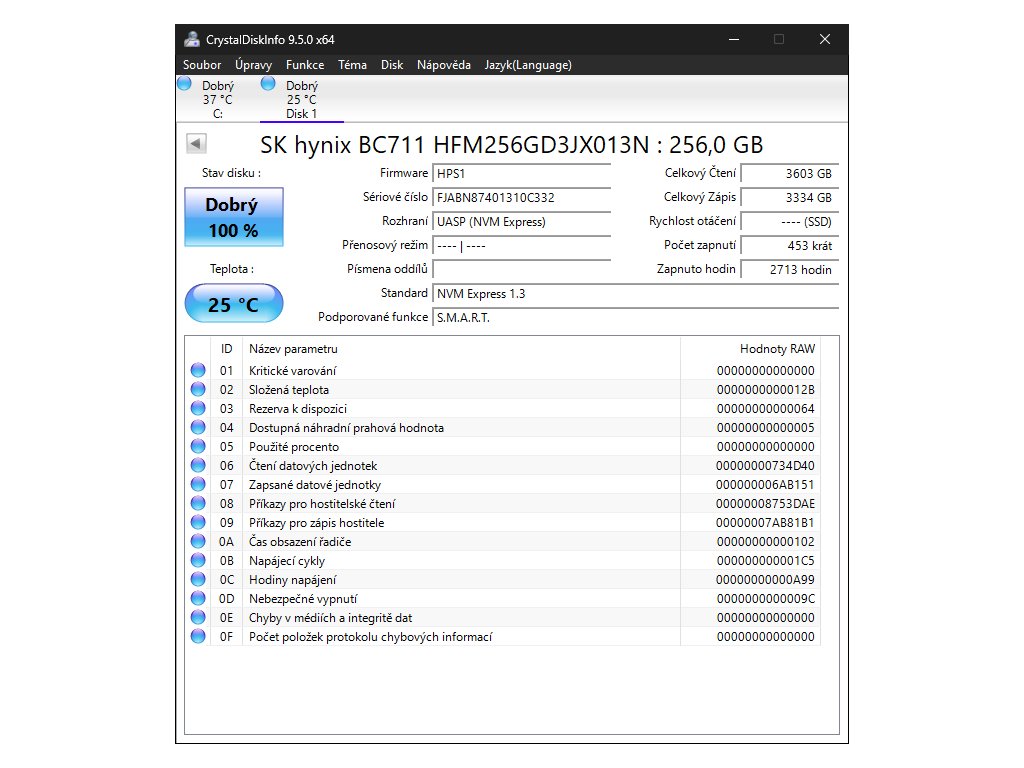This screenshot has width=1024, height=768.
Task: Open the Nápověda menu
Action: tap(443, 65)
